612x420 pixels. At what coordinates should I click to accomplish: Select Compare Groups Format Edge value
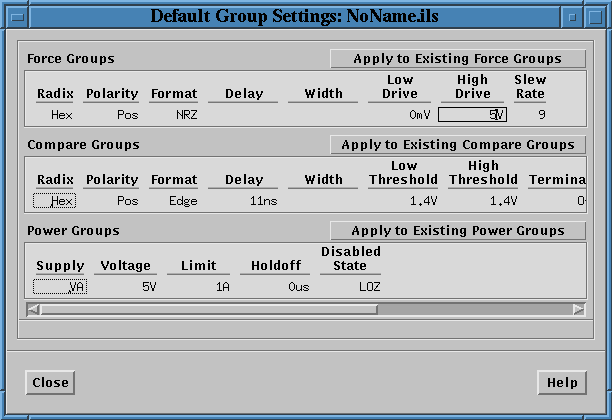(x=183, y=201)
